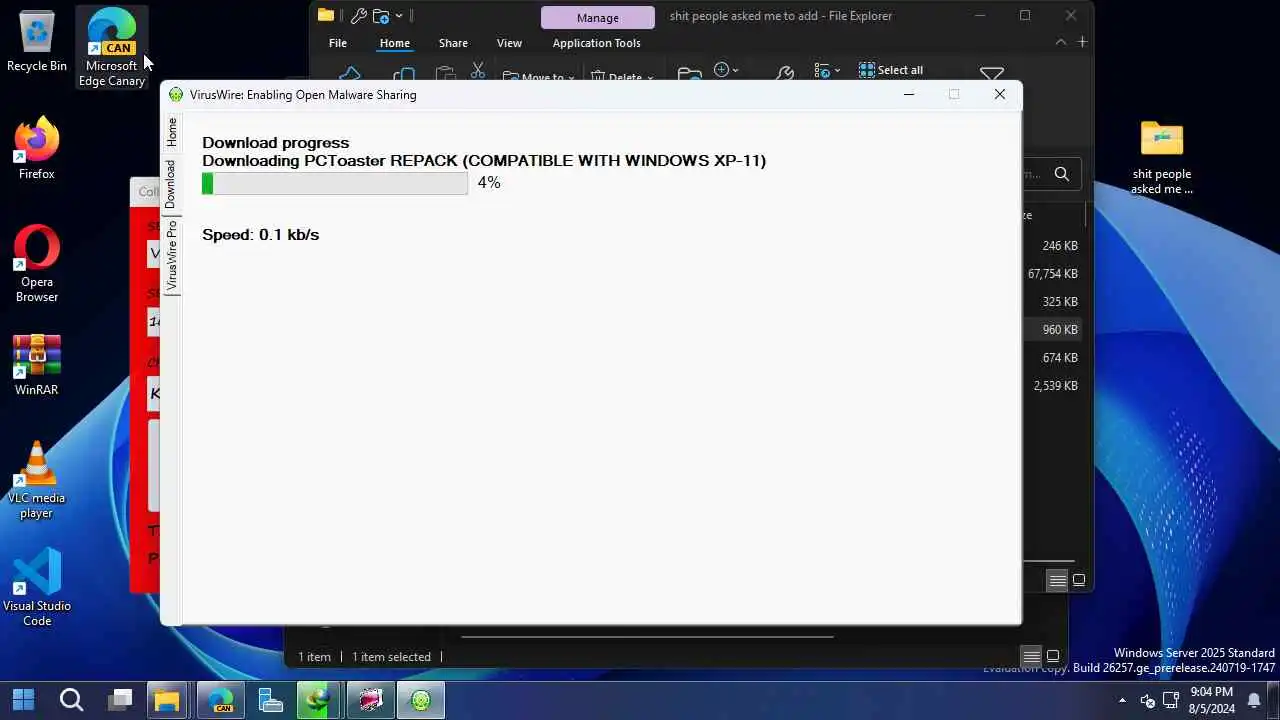Switch to the Share ribbon tab
This screenshot has height=720, width=1280.
click(x=453, y=43)
